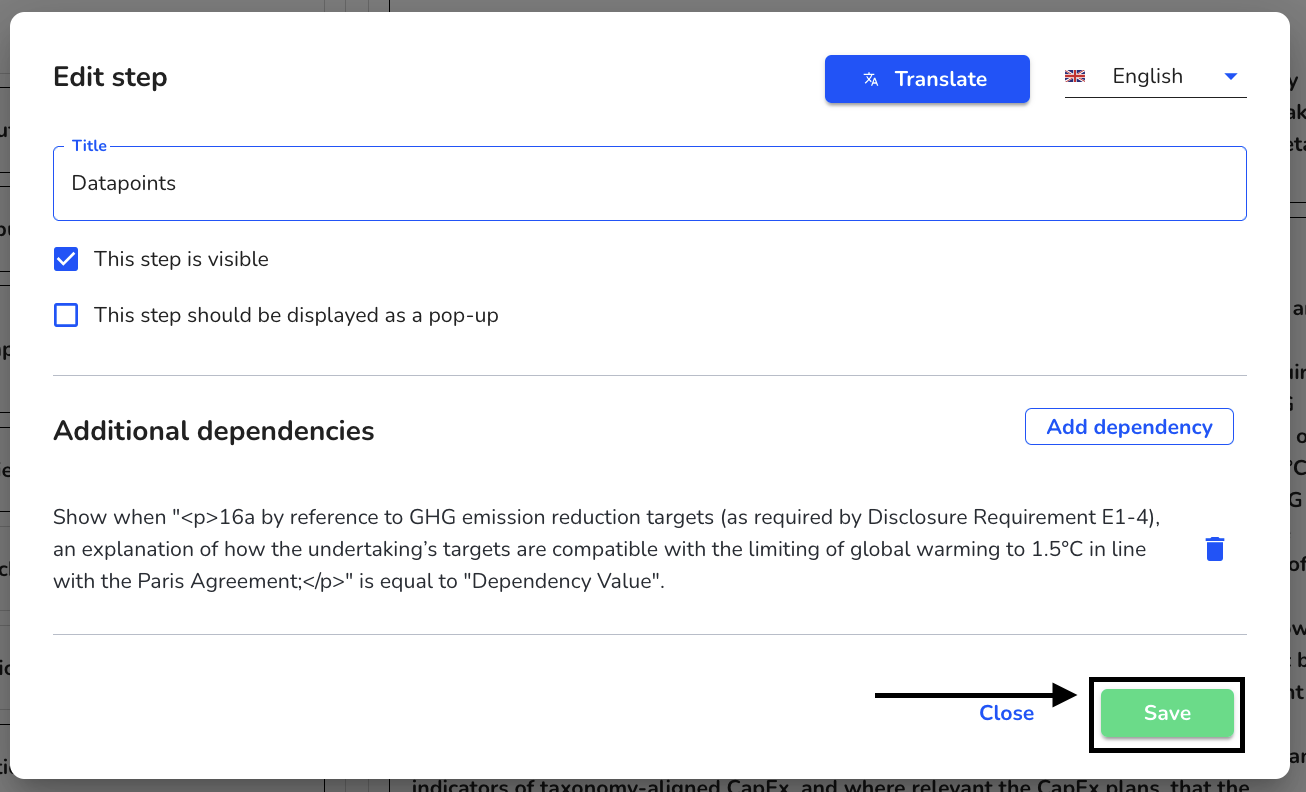
Task: Delete the dependency with the trash icon
Action: tap(1215, 549)
